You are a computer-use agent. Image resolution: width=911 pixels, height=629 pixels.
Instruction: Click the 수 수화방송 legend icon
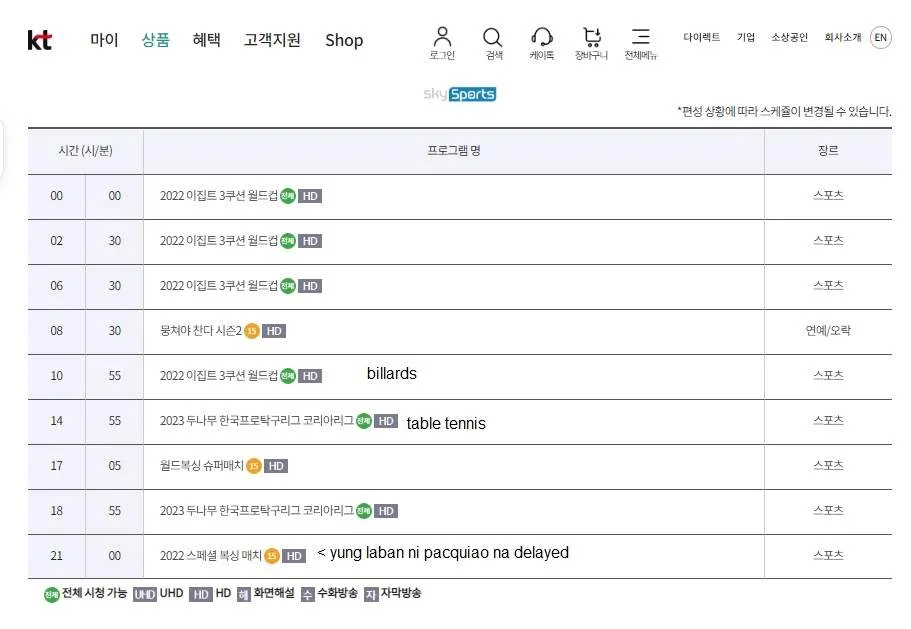[x=307, y=595]
